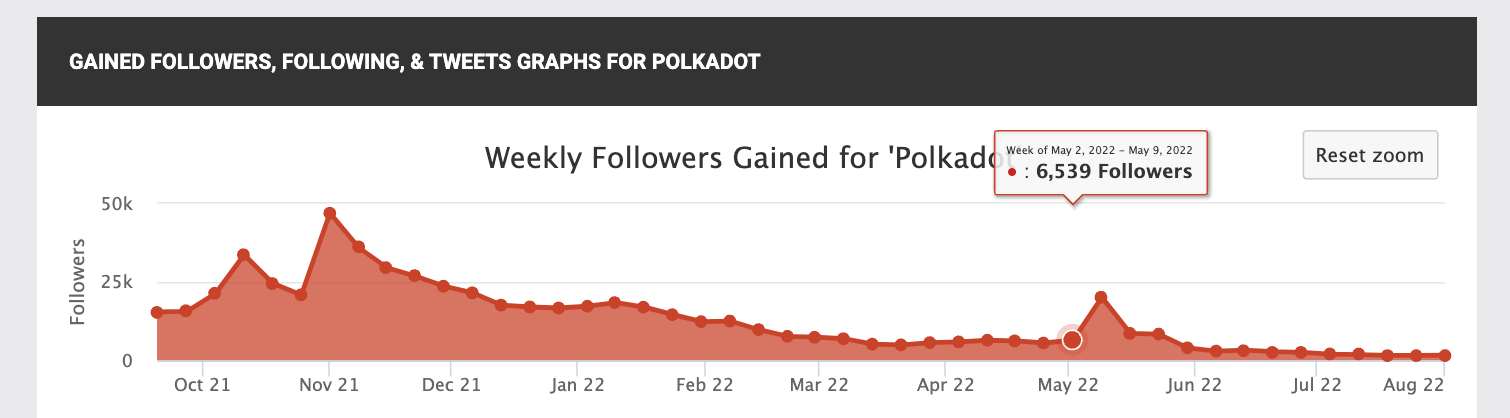Viewport: 1510px width, 418px height.
Task: Click the Reset zoom button
Action: 1370,155
